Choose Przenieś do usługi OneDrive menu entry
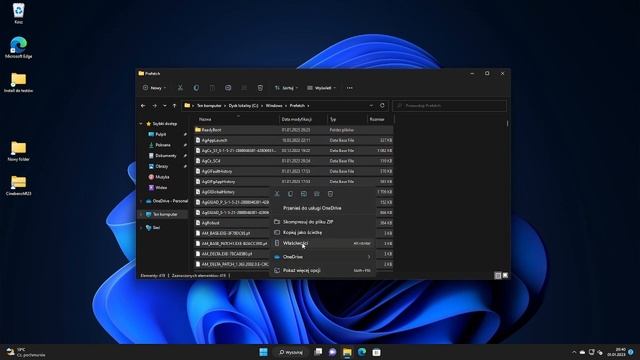 coord(322,208)
